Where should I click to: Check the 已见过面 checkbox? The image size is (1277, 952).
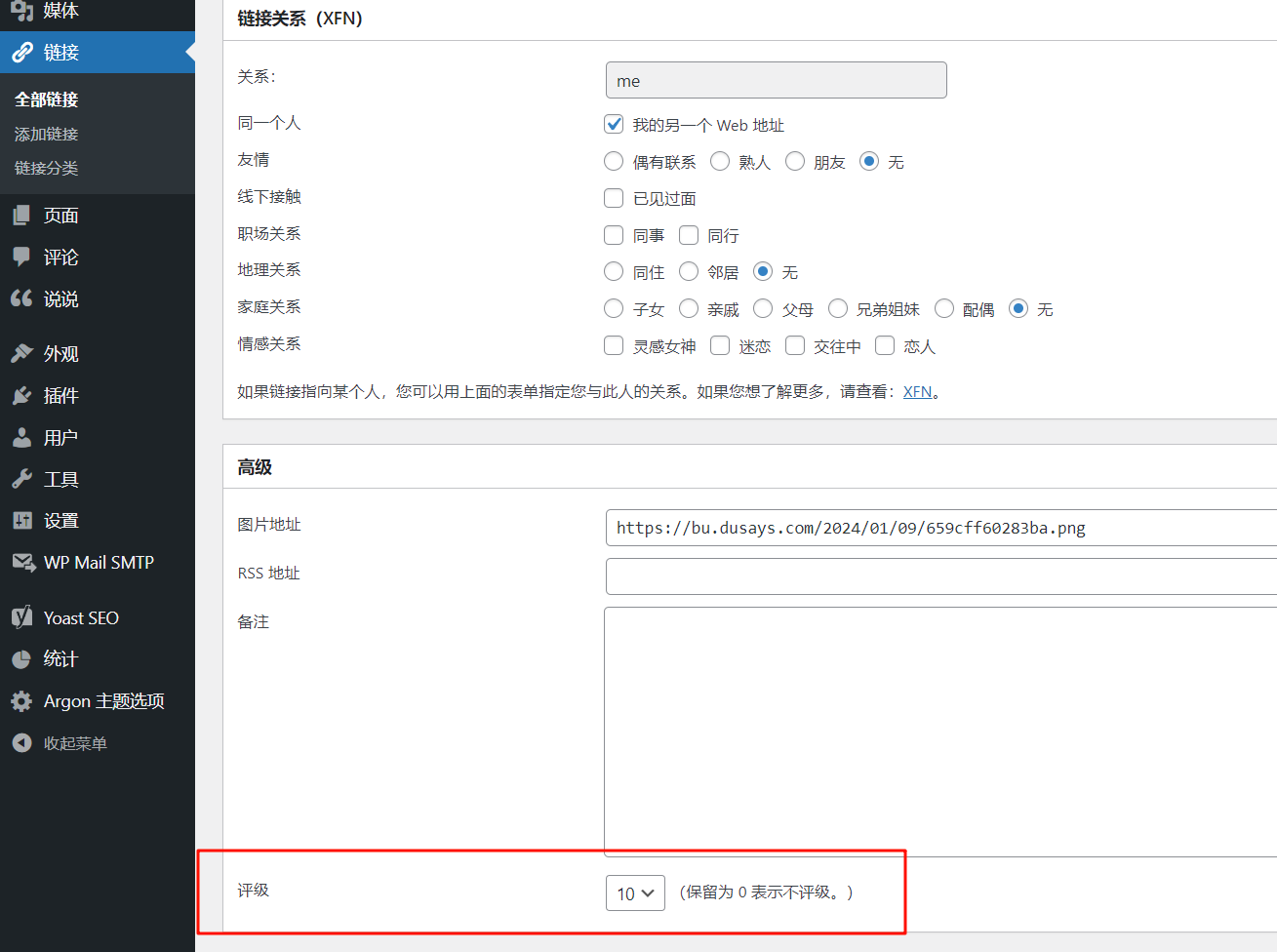coord(614,198)
